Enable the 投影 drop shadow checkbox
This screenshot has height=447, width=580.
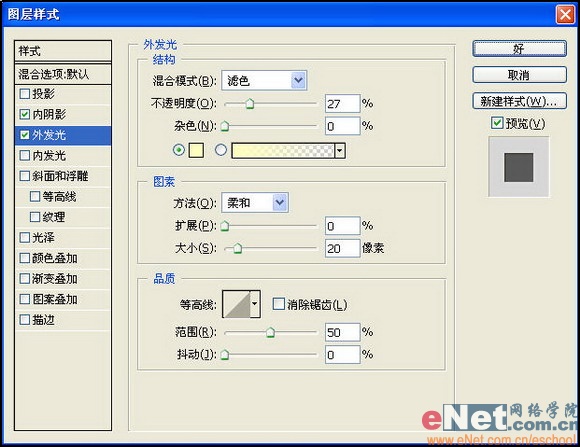tap(24, 94)
